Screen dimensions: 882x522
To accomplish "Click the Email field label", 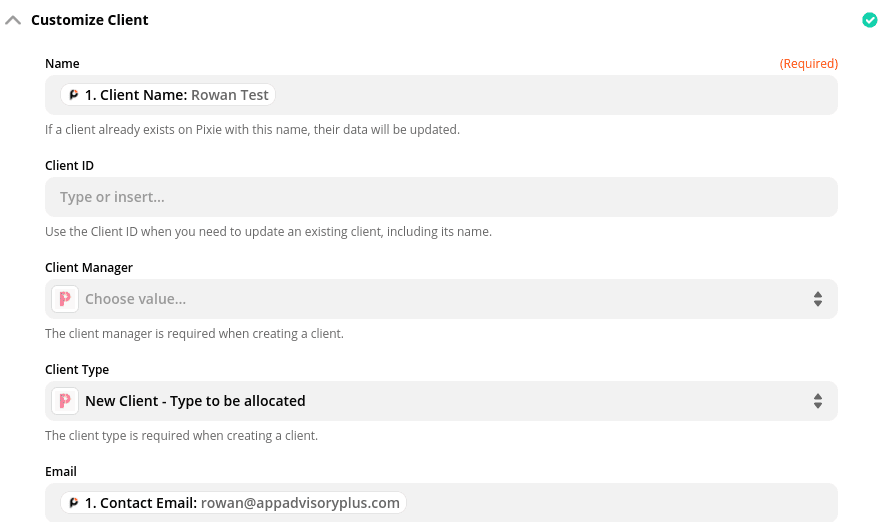I will (x=61, y=472).
